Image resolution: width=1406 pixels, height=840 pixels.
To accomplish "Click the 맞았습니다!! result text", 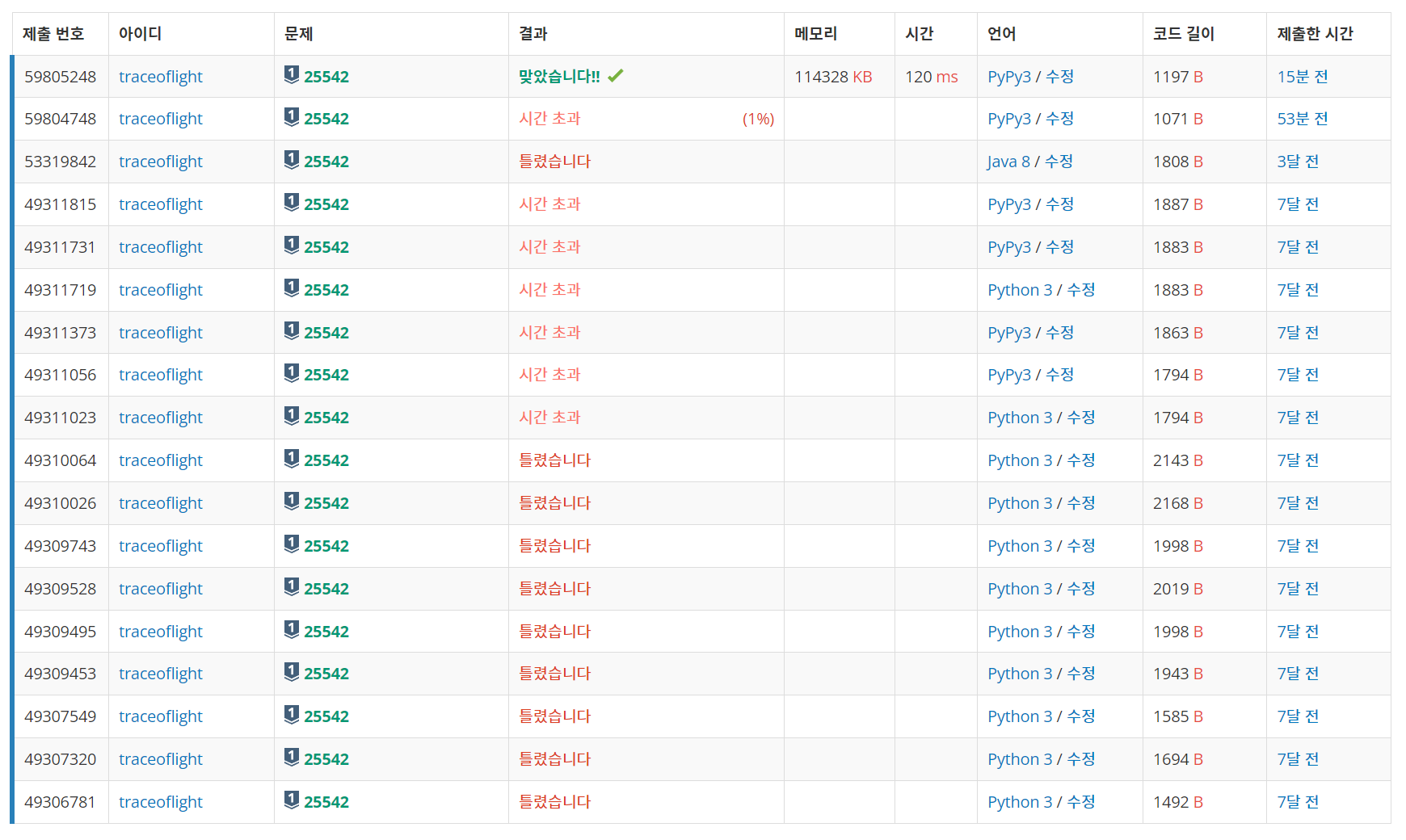I will pyautogui.click(x=559, y=77).
